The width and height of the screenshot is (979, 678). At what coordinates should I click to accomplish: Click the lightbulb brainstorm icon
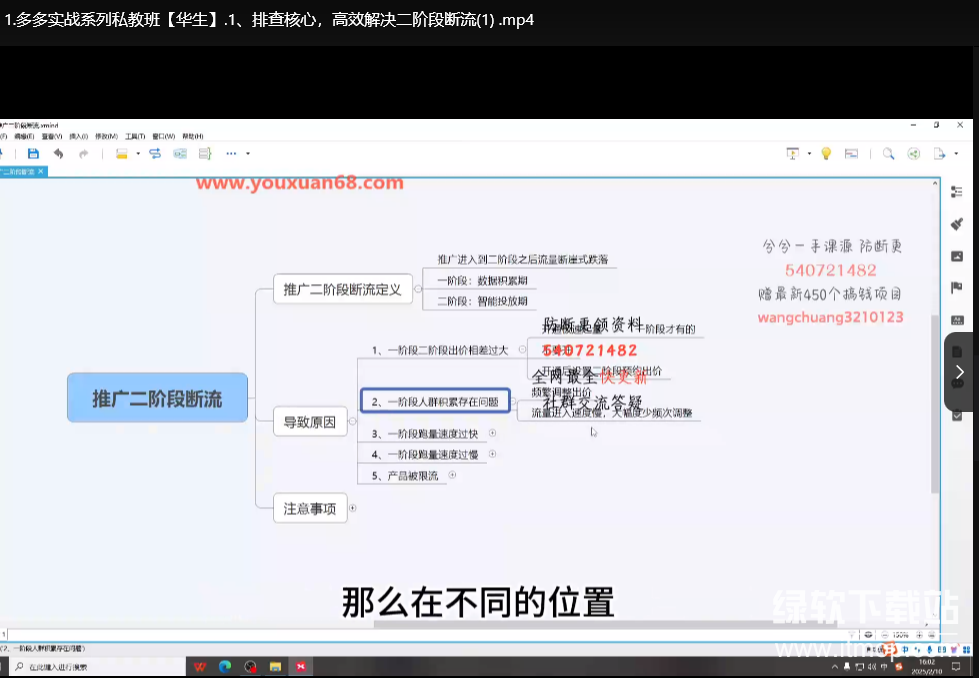tap(826, 154)
